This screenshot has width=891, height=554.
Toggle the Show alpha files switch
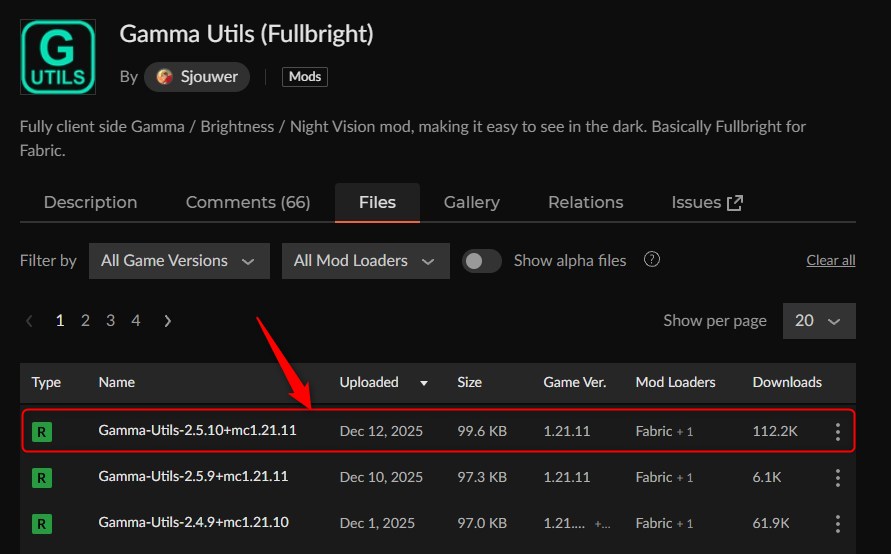tap(482, 261)
